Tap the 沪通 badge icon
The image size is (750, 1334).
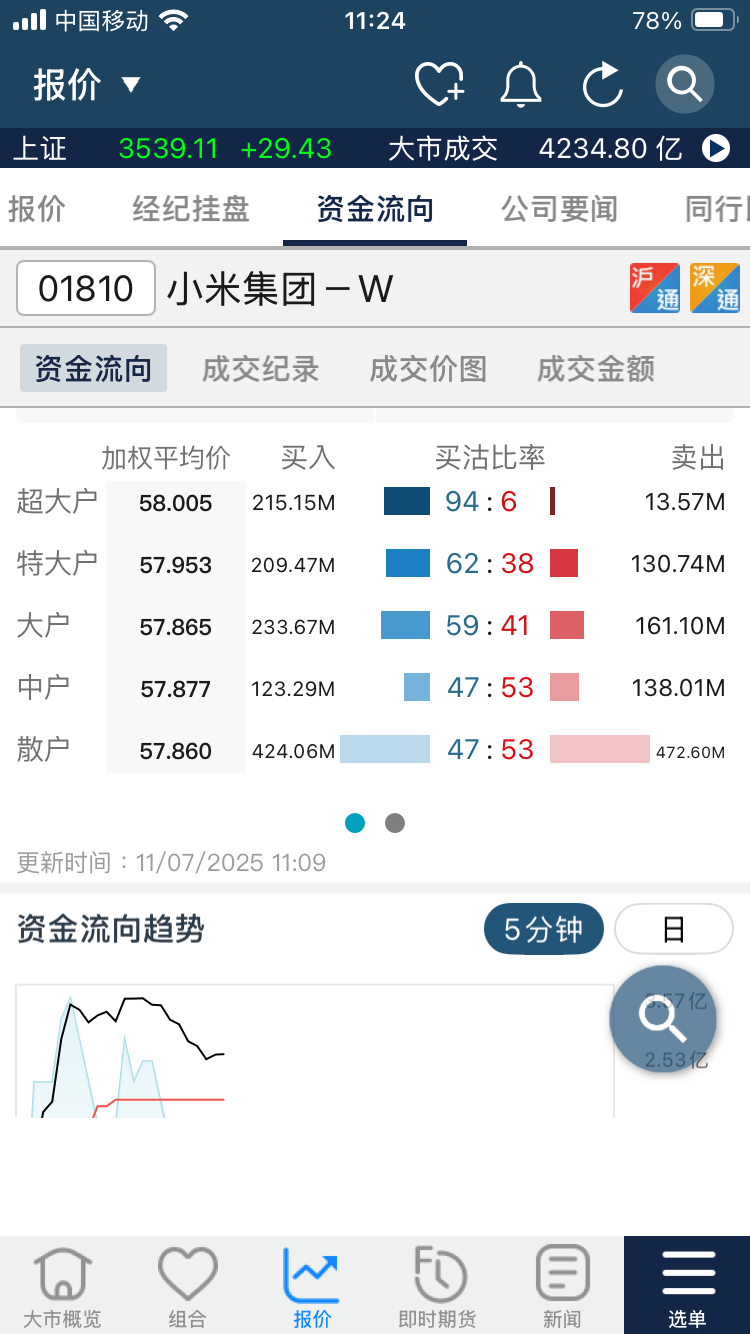pyautogui.click(x=655, y=288)
